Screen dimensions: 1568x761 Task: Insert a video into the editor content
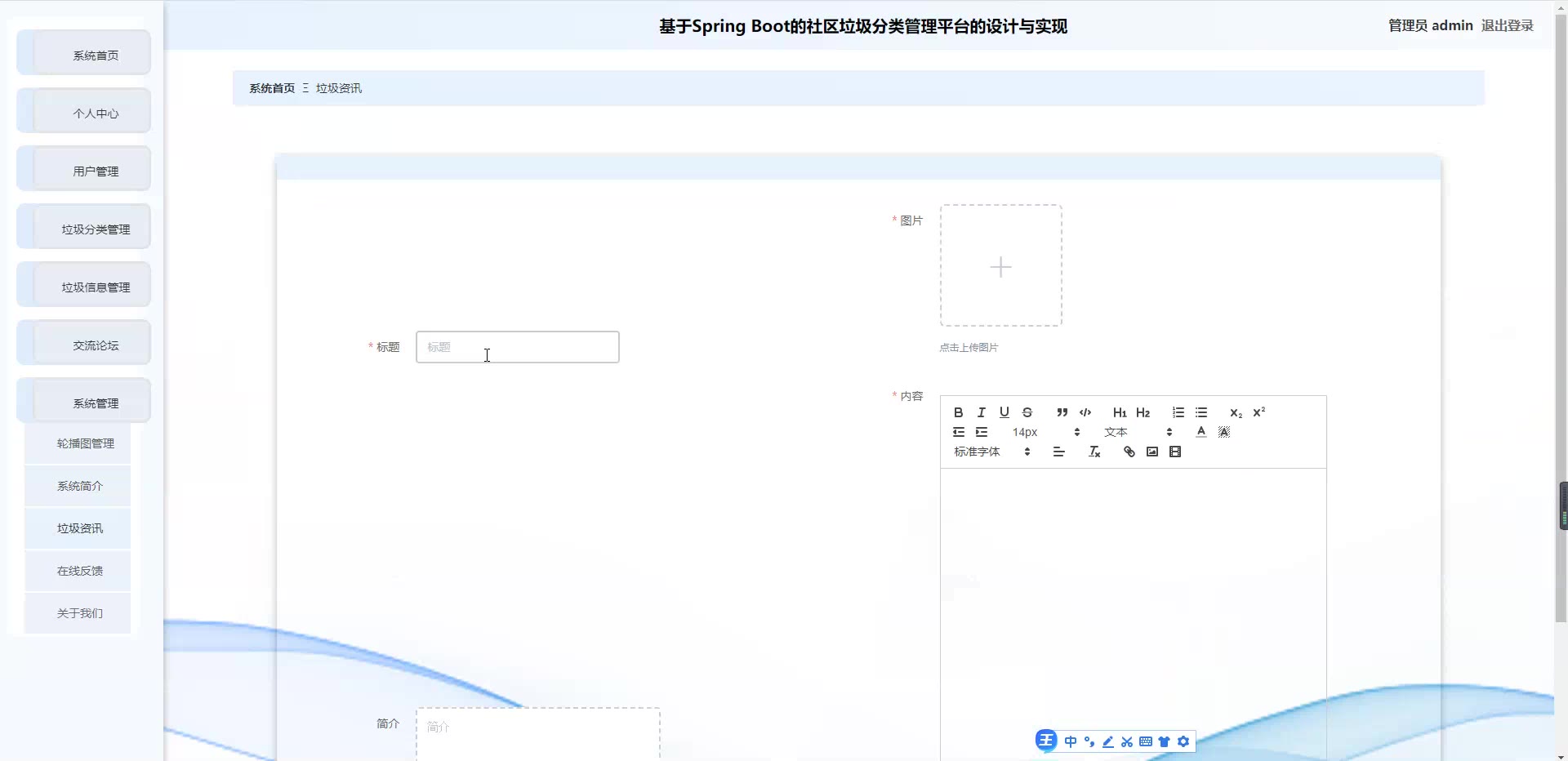click(x=1175, y=452)
